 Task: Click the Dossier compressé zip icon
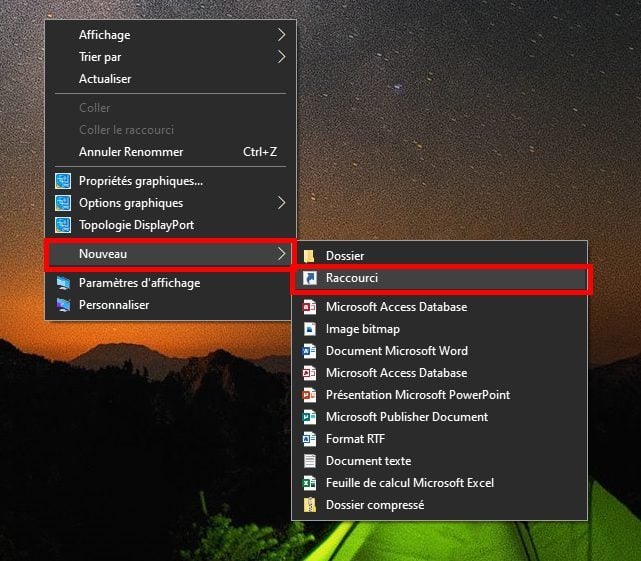pyautogui.click(x=309, y=505)
